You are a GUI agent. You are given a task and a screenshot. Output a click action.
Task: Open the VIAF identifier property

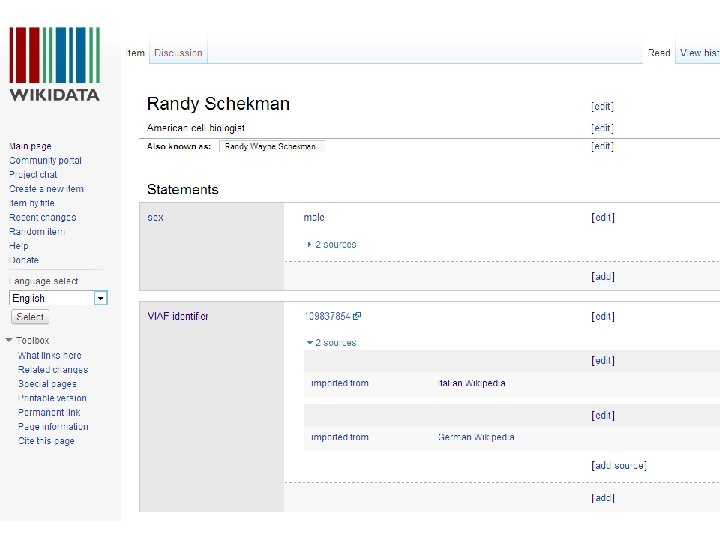177,316
